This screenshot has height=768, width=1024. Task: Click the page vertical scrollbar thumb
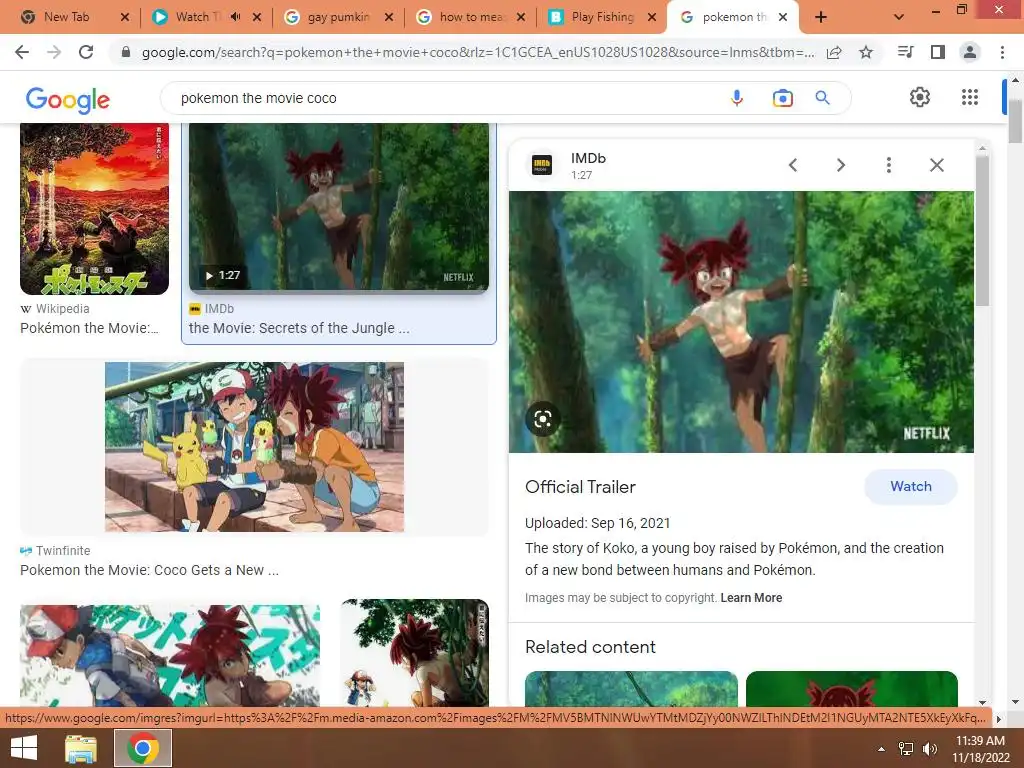point(1015,121)
